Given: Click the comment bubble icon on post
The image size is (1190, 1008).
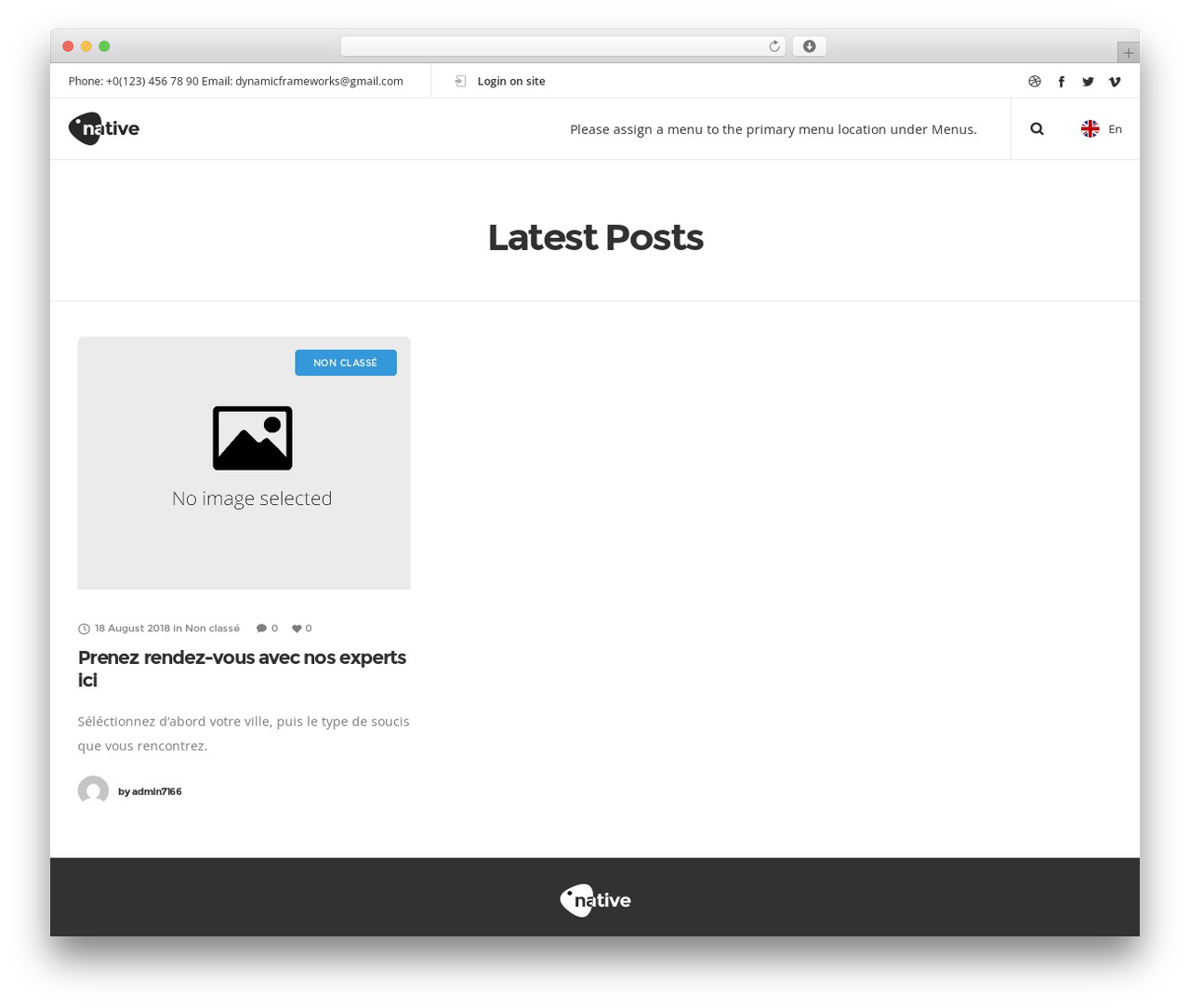Looking at the screenshot, I should [261, 629].
